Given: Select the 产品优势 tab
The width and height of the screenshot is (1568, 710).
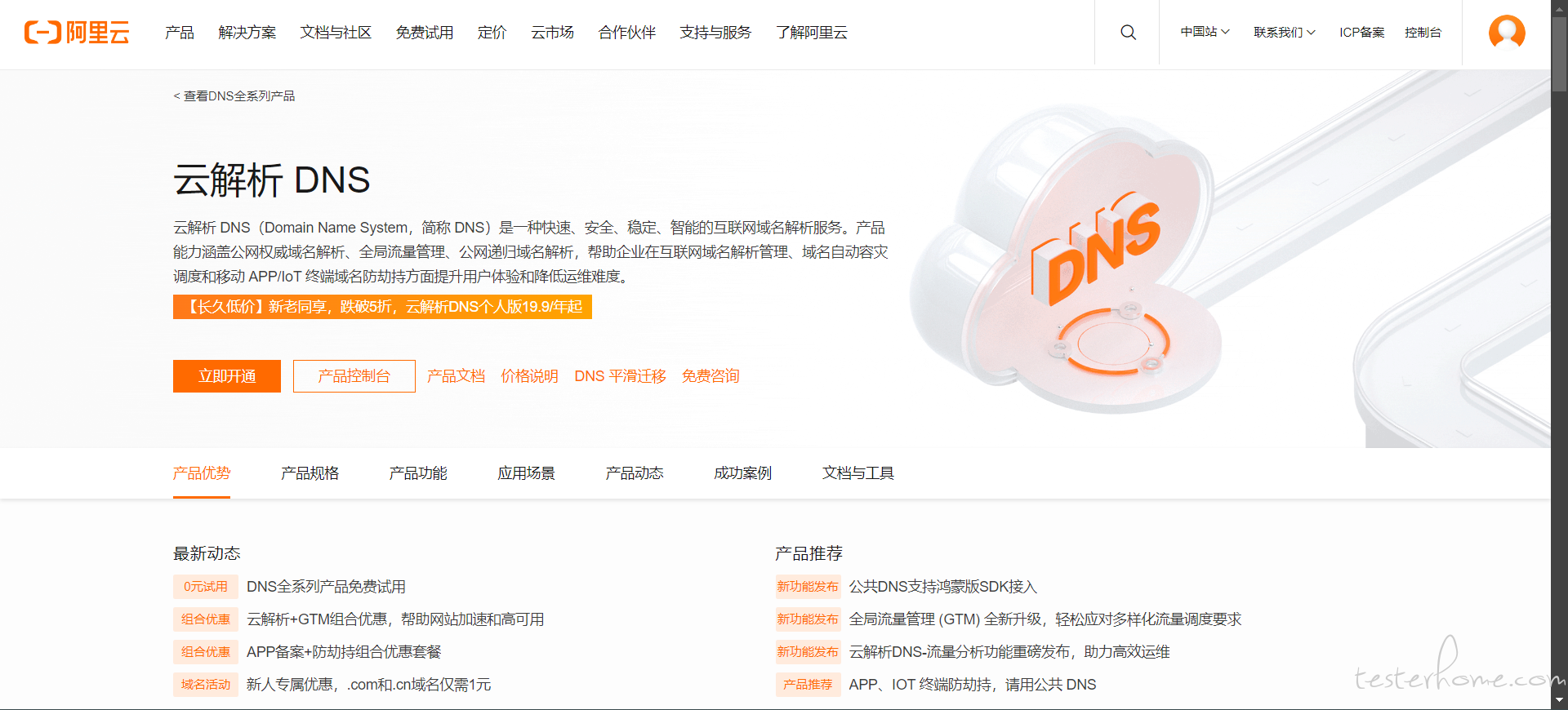Looking at the screenshot, I should click(x=202, y=473).
